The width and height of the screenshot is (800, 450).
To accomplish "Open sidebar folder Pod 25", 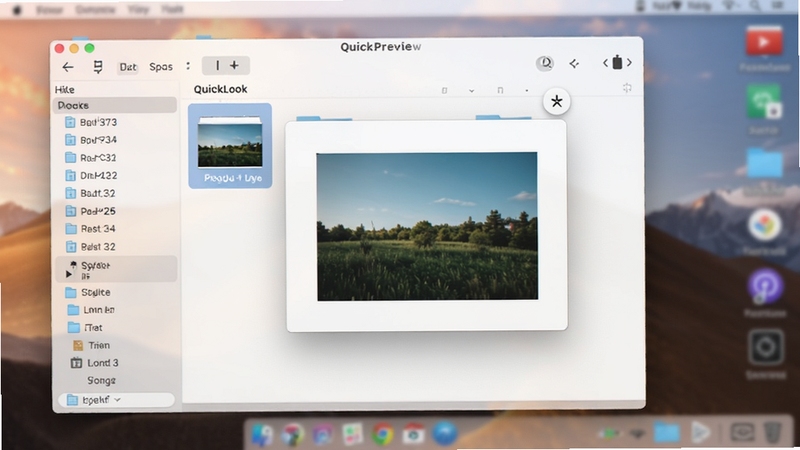I will (91, 211).
